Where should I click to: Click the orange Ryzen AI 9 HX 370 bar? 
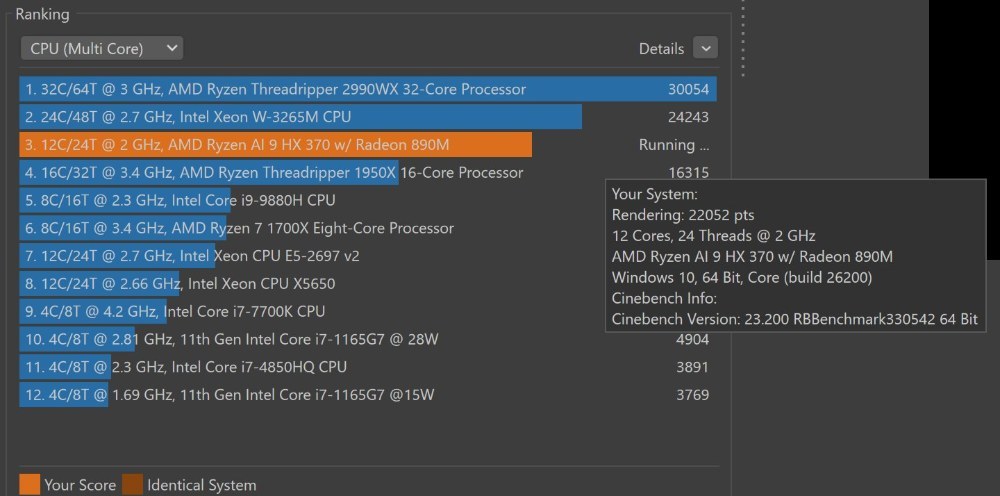[276, 145]
